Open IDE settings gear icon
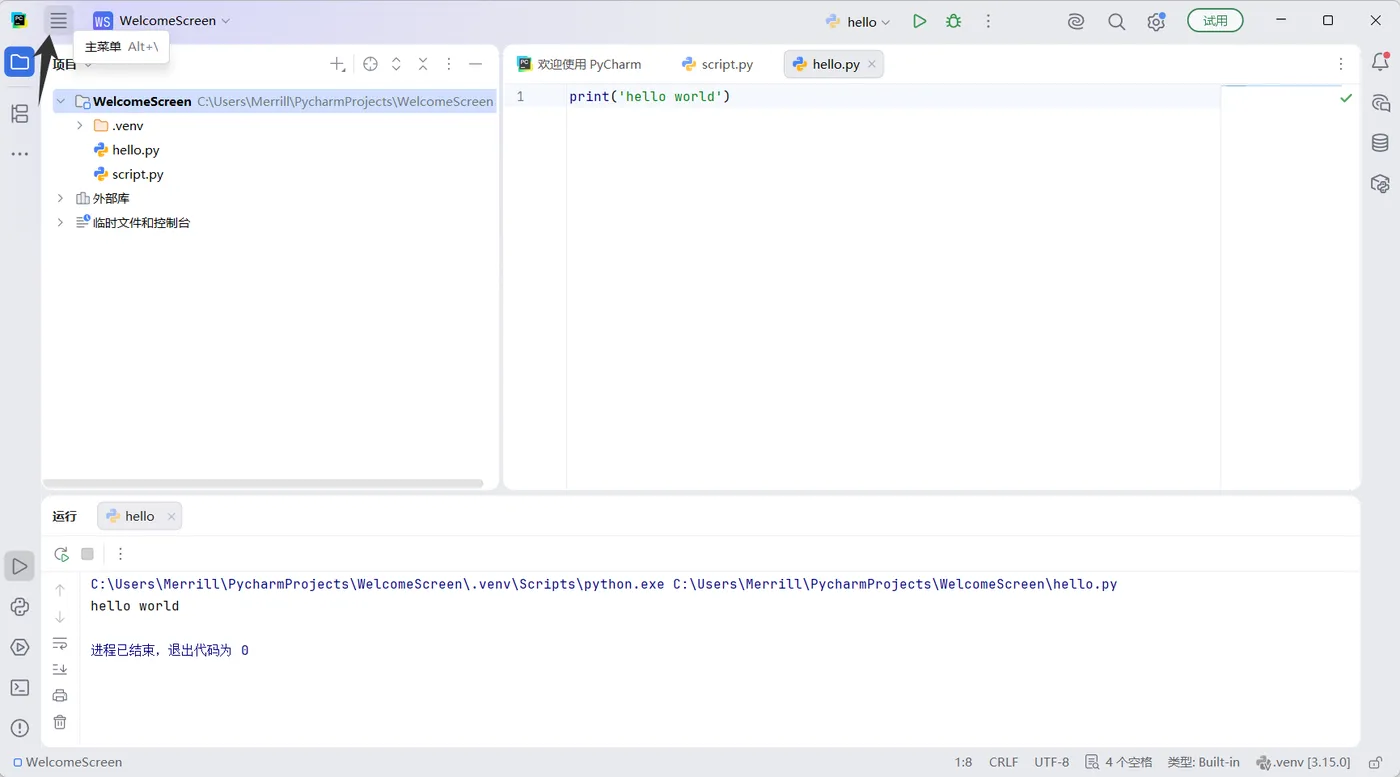Viewport: 1400px width, 777px height. [1157, 21]
